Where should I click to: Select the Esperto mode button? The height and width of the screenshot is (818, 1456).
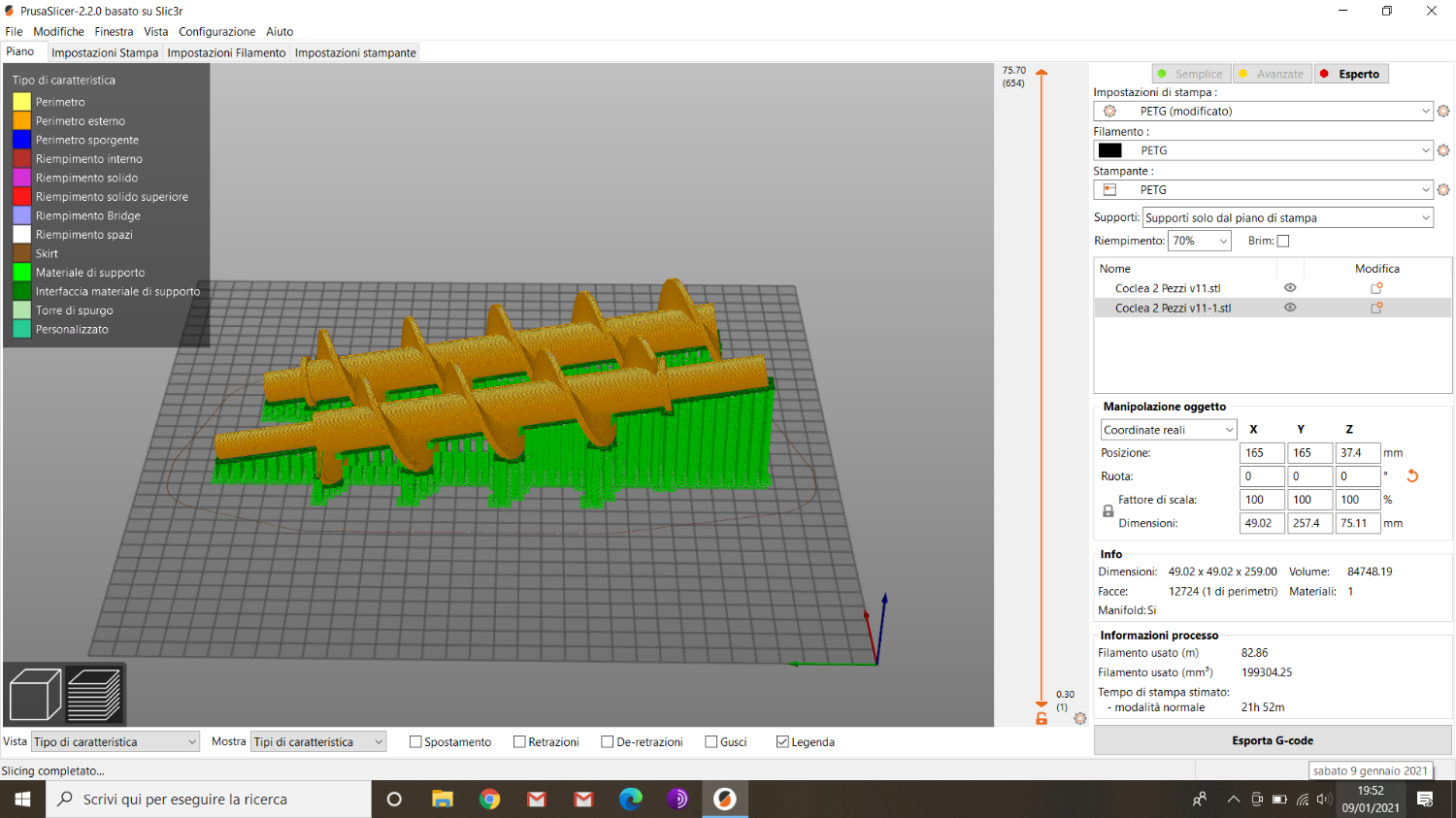[x=1351, y=74]
